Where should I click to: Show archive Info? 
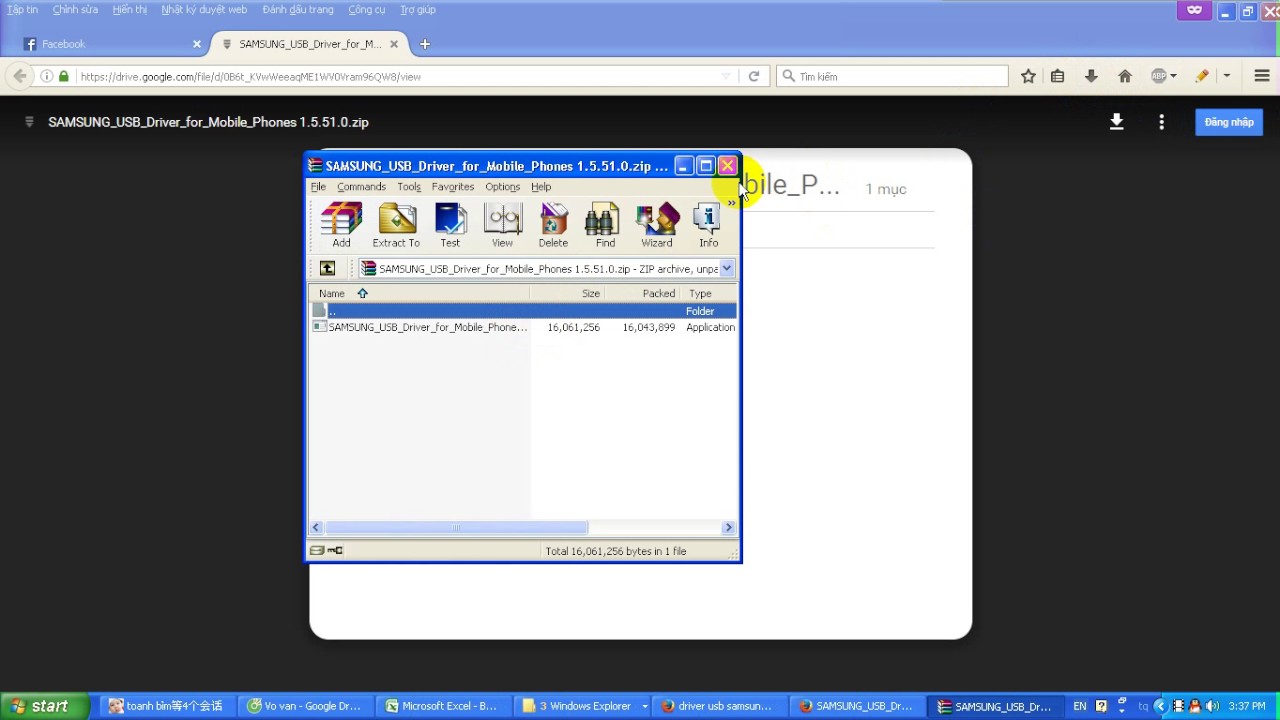(x=708, y=225)
